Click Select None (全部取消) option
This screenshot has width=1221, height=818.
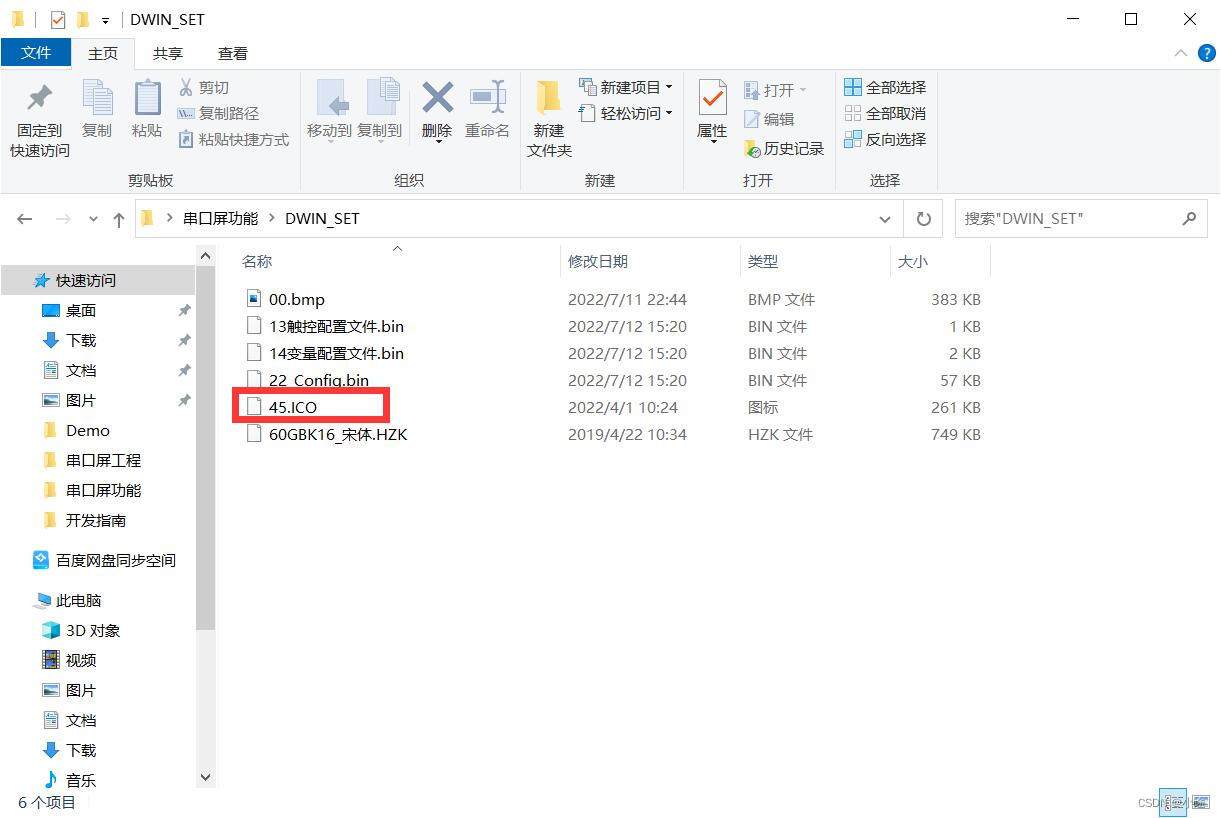[885, 113]
